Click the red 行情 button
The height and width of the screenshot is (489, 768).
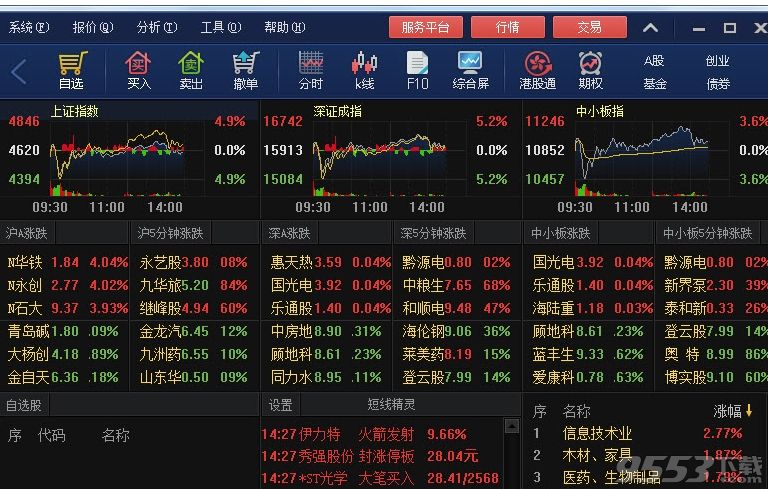click(x=507, y=27)
